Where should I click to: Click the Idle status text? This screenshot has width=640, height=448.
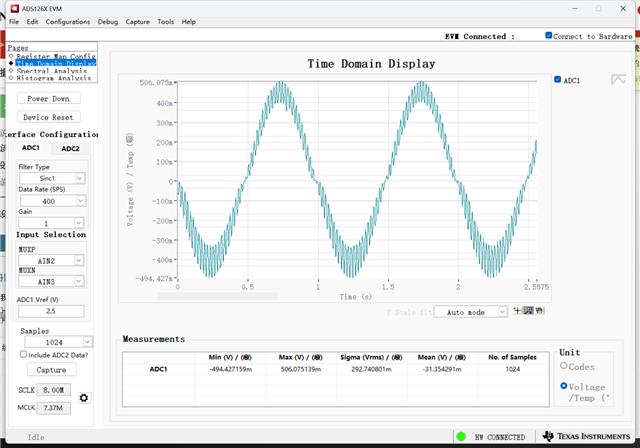[36, 437]
